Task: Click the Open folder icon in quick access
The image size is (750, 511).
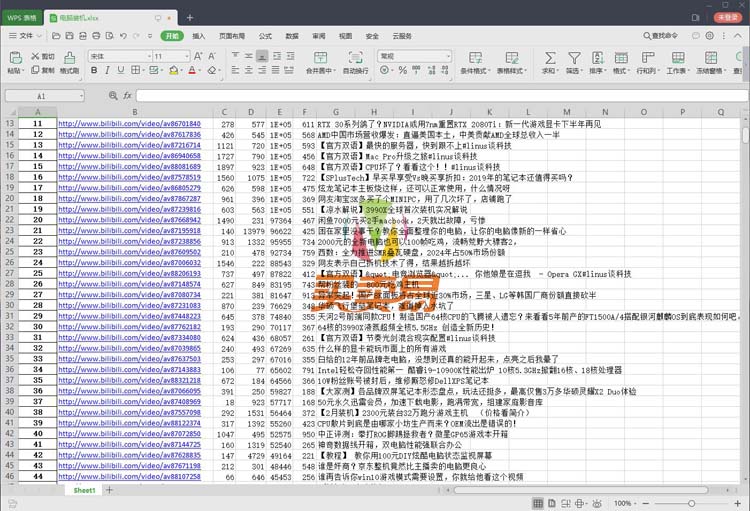Action: pyautogui.click(x=56, y=36)
